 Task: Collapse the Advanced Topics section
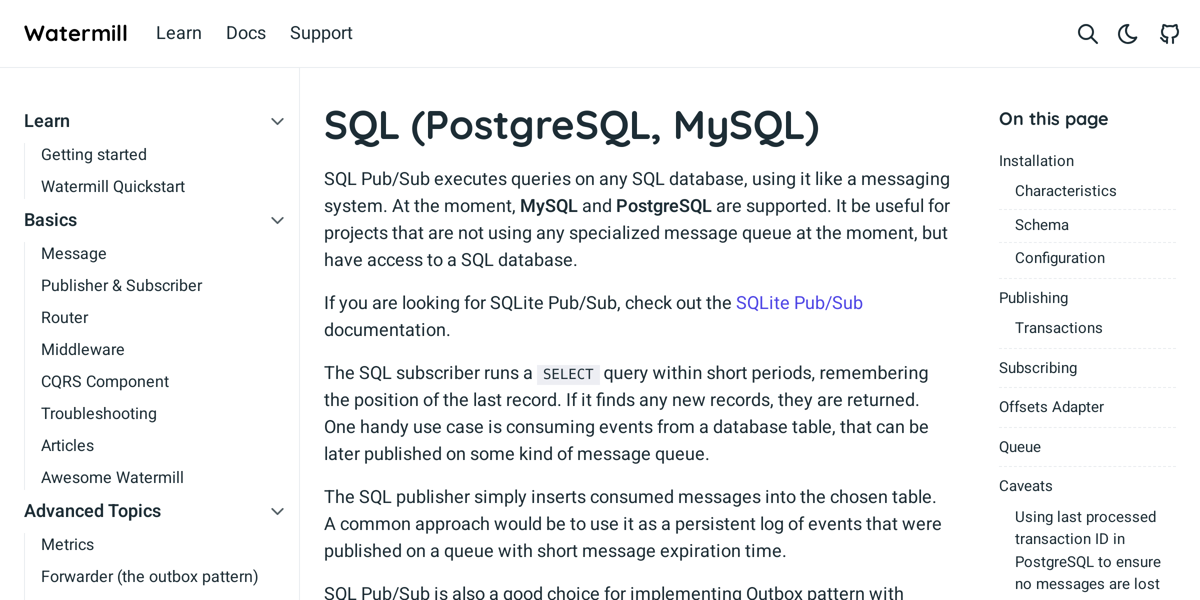[x=277, y=511]
